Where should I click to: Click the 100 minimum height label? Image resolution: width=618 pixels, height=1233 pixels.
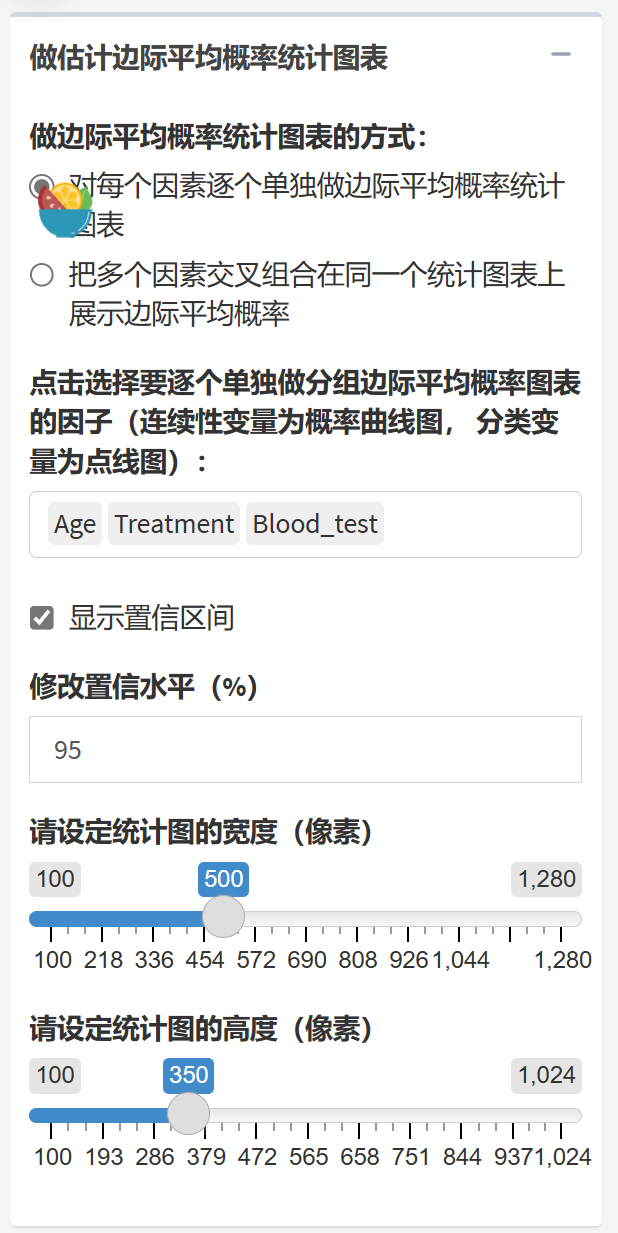pos(55,1076)
